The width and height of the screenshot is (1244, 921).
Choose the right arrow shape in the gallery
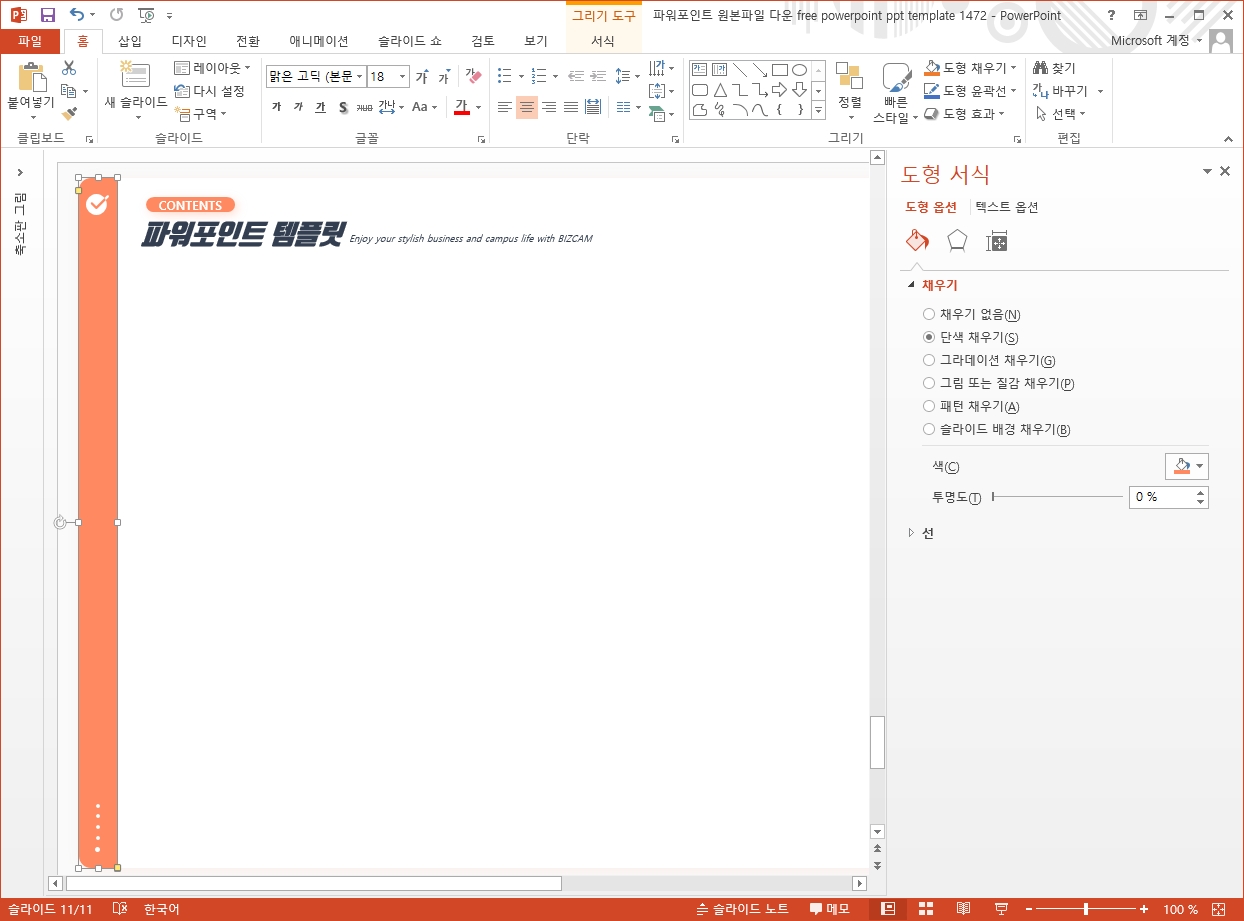pyautogui.click(x=780, y=90)
